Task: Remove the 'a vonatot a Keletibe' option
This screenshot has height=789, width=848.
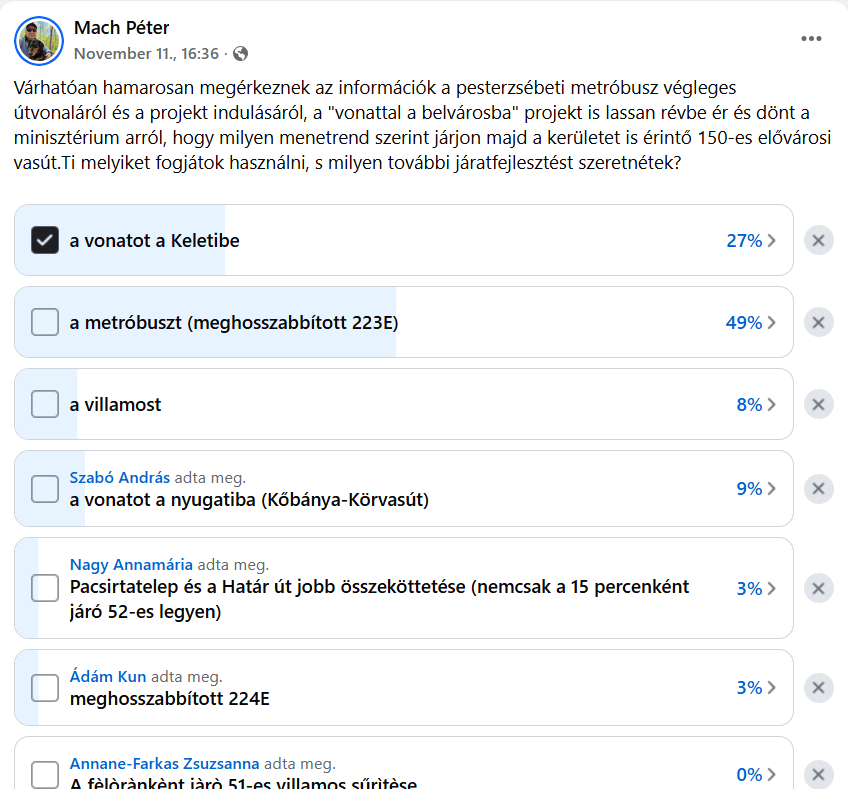Action: 818,240
